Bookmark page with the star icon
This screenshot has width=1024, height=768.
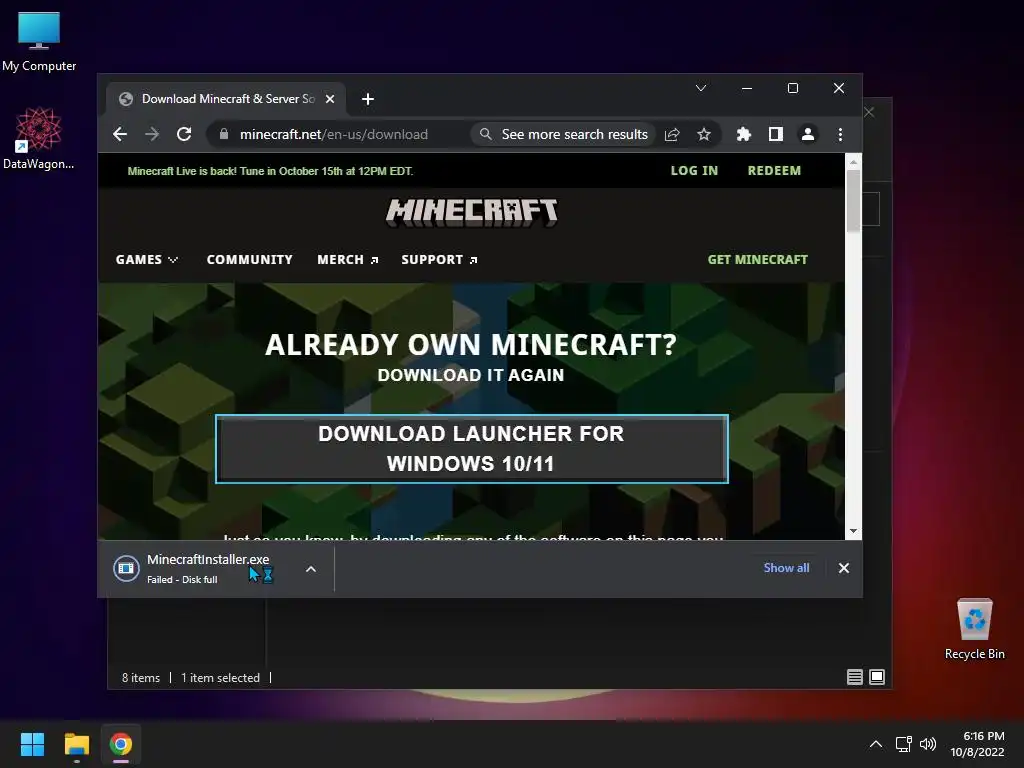pyautogui.click(x=703, y=135)
